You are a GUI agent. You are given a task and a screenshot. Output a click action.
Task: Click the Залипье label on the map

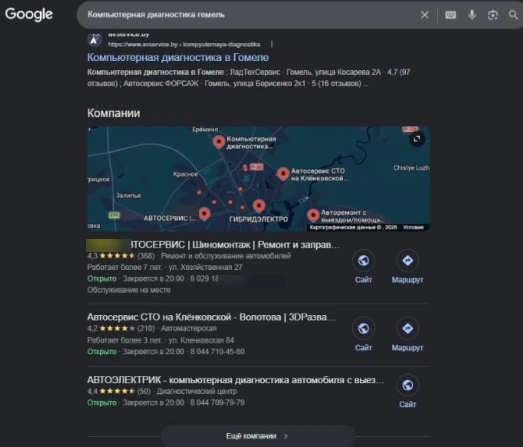tap(128, 195)
